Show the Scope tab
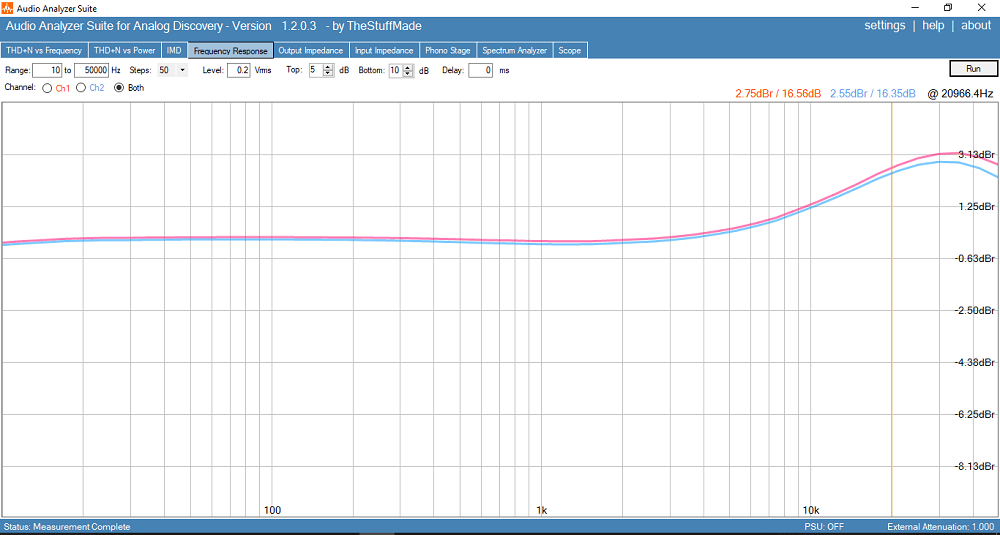 click(x=570, y=50)
